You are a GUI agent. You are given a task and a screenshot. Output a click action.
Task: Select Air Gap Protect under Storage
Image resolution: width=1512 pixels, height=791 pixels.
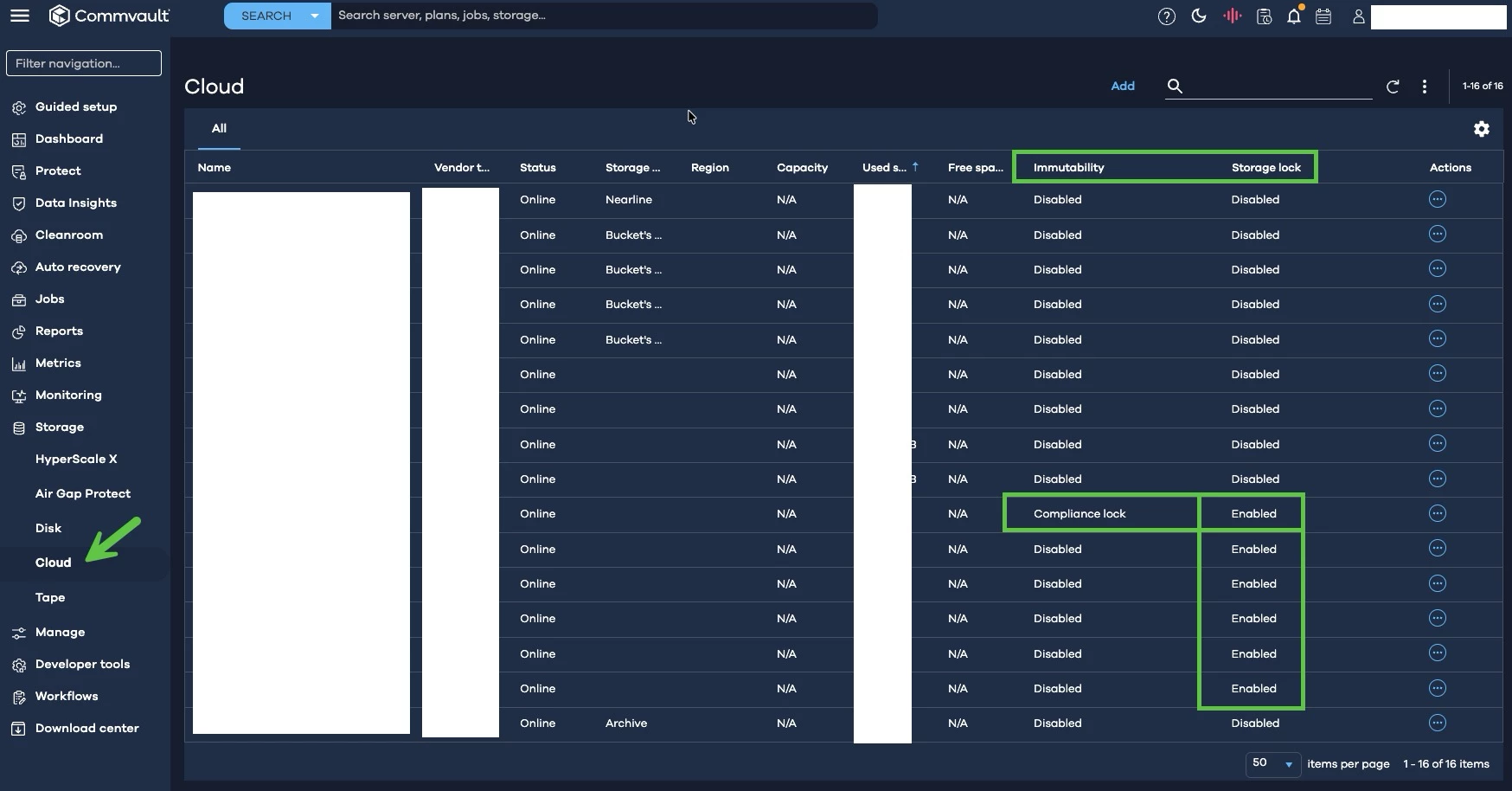pyautogui.click(x=83, y=494)
